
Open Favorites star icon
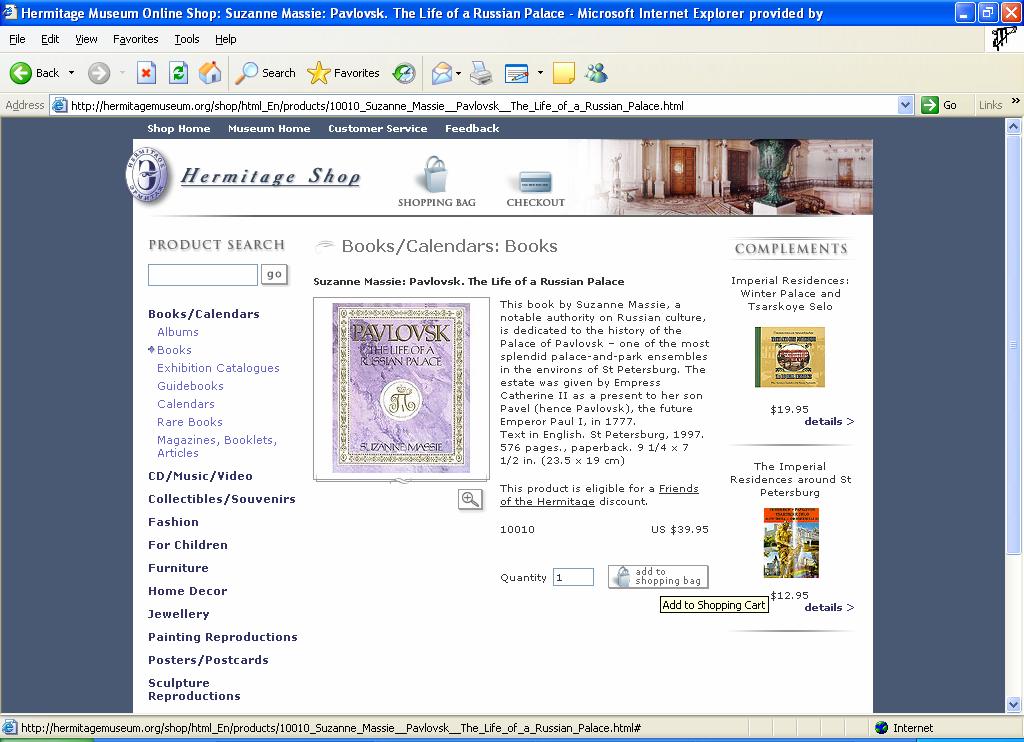pyautogui.click(x=319, y=73)
